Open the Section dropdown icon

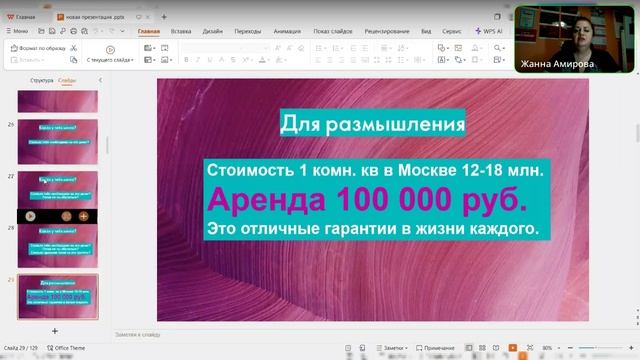(166, 60)
